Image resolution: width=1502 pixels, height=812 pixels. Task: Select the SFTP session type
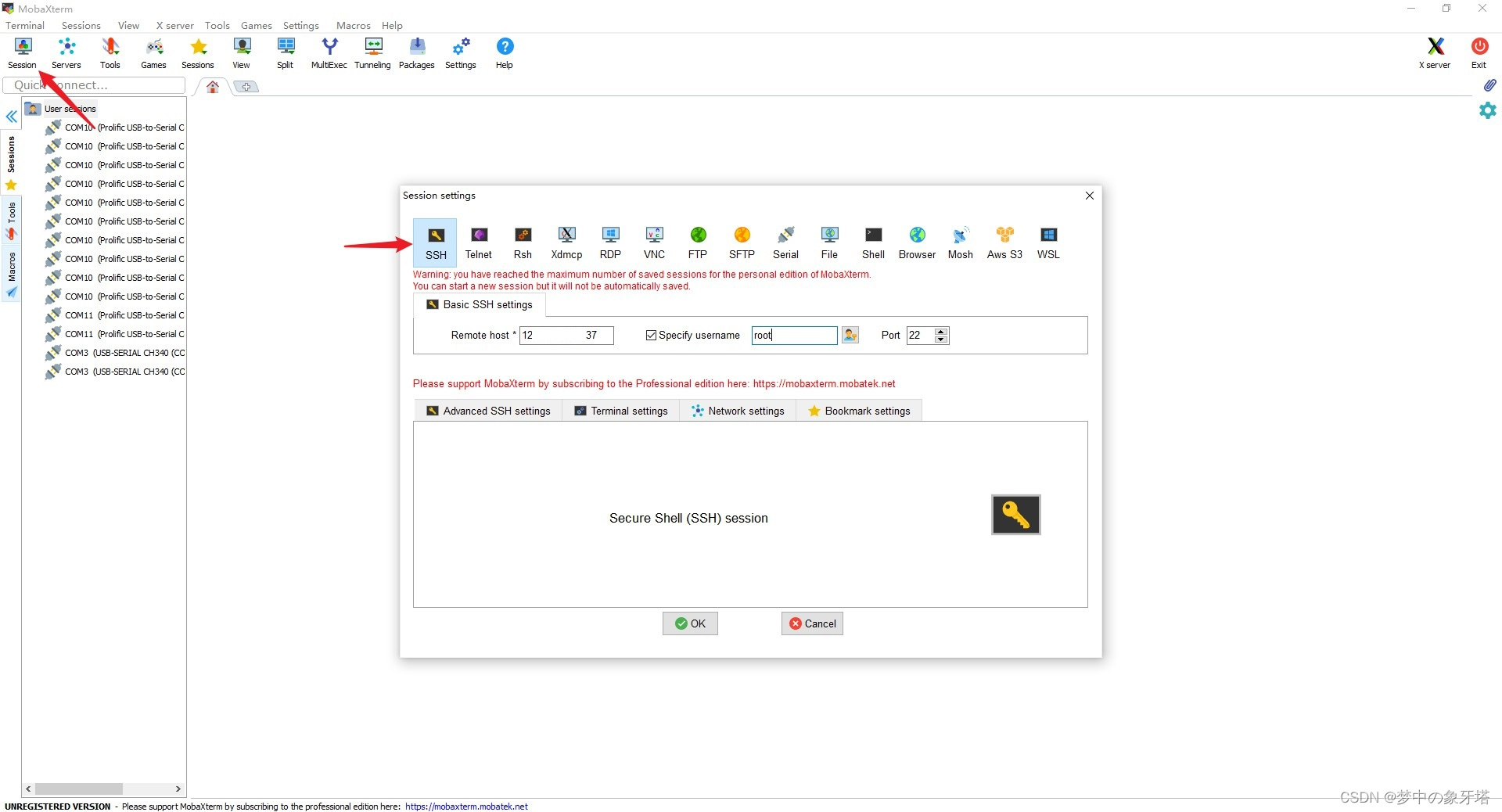pos(742,243)
